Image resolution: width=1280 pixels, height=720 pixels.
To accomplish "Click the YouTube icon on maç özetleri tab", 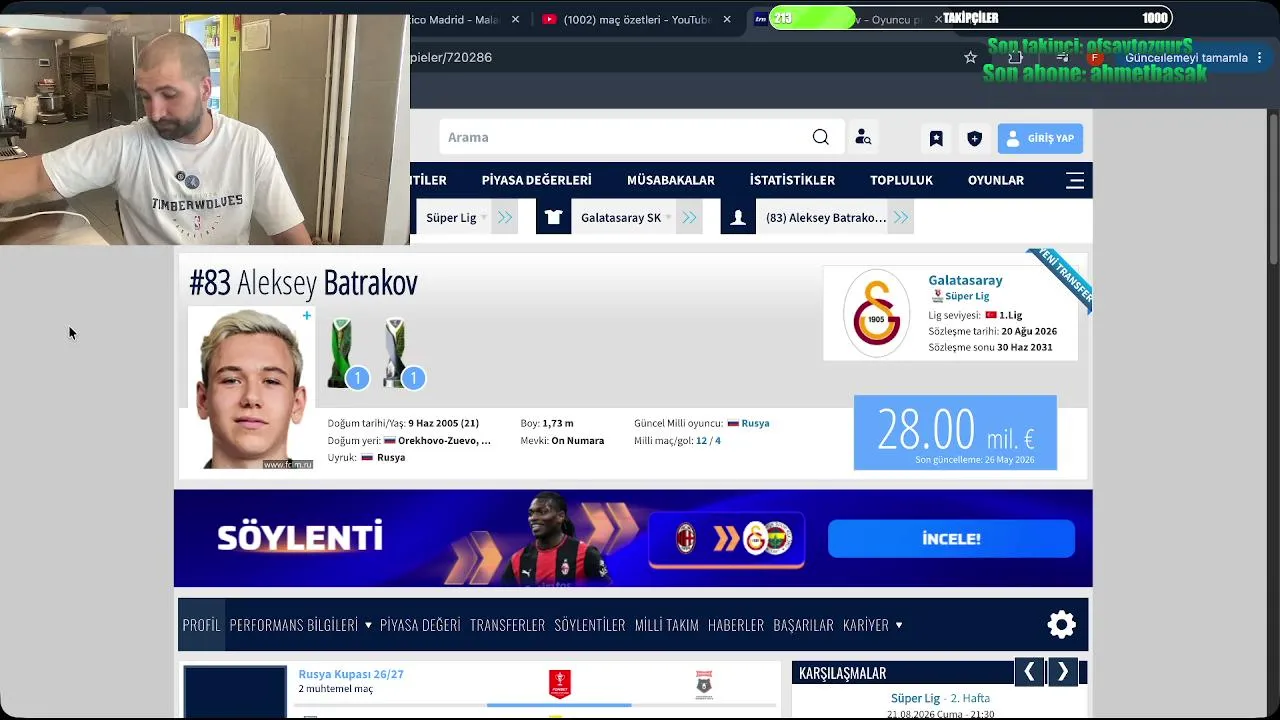I will (x=549, y=19).
